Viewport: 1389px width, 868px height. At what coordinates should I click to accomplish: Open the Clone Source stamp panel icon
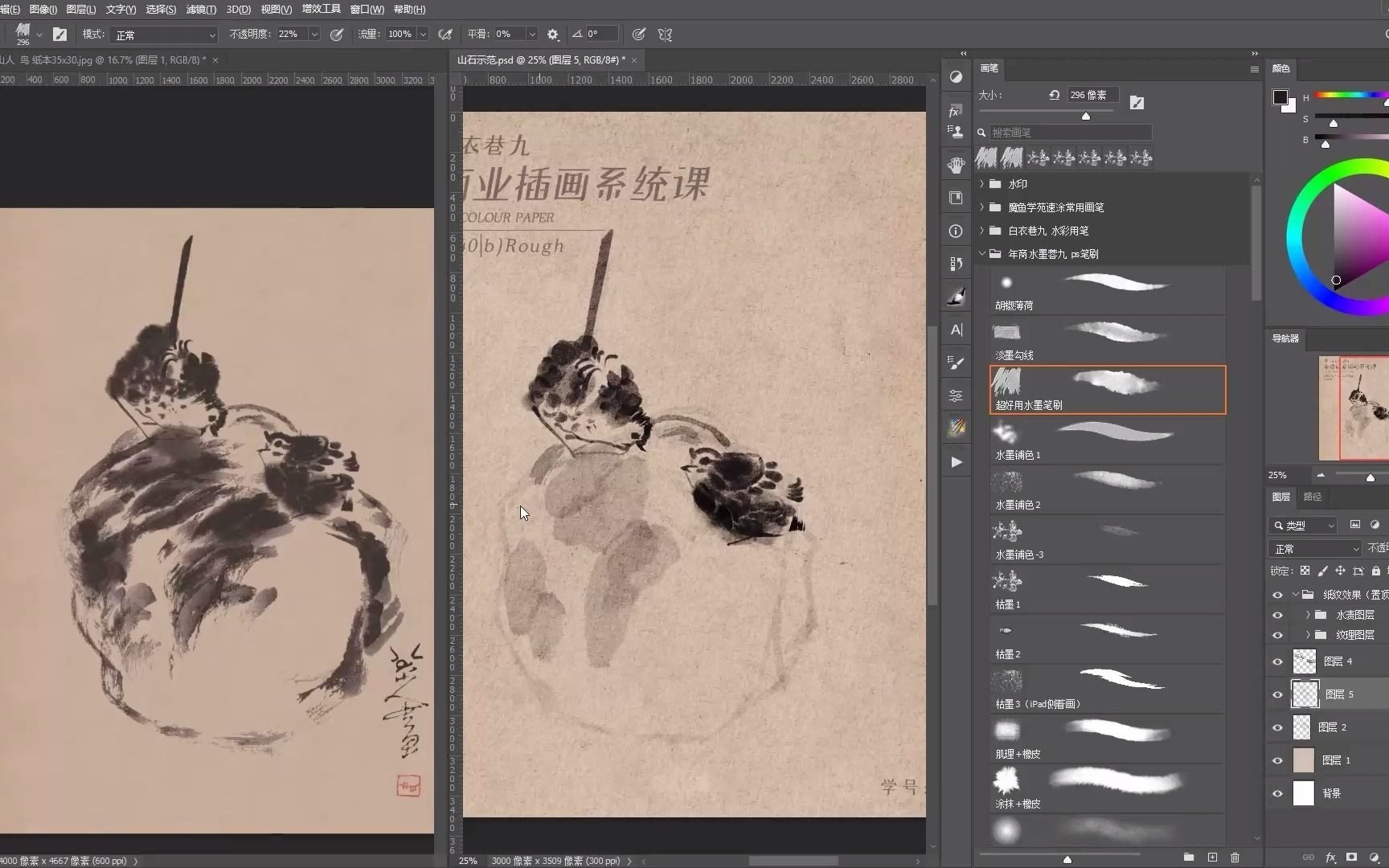coord(956,132)
